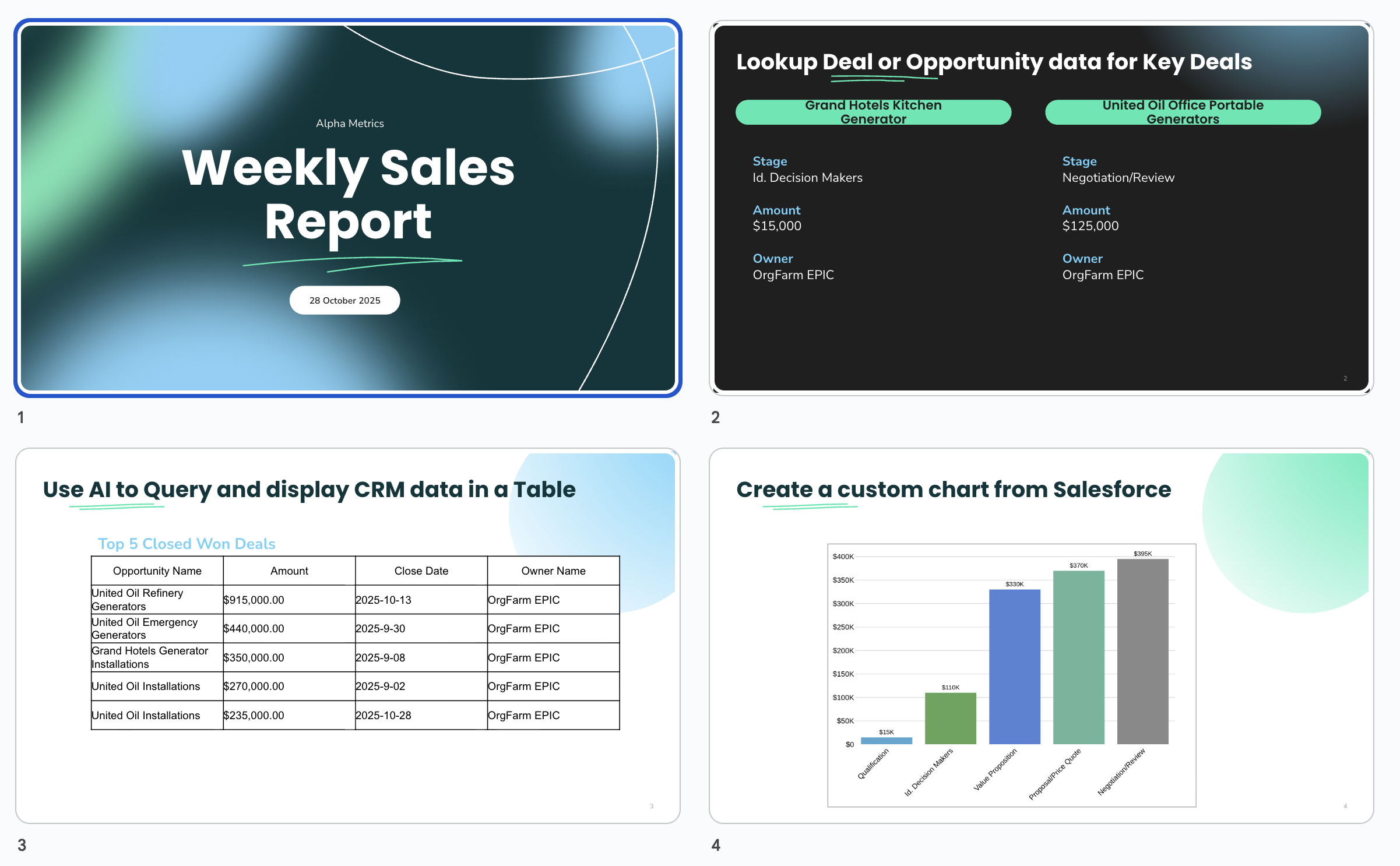
Task: Click the '$350,000.00' amount cell
Action: [289, 657]
